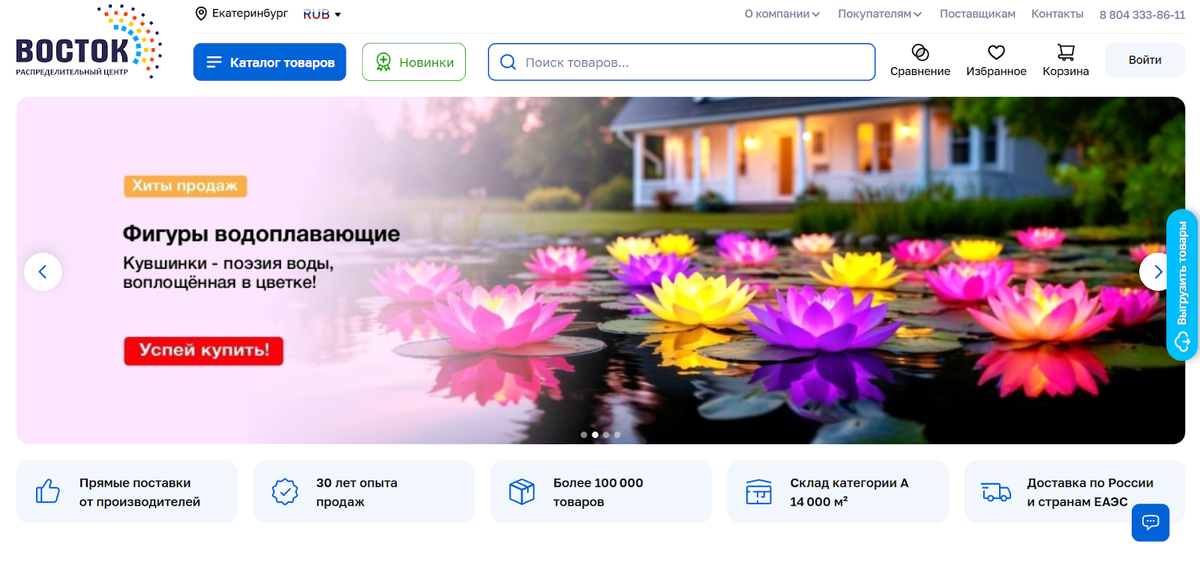The height and width of the screenshot is (565, 1200).
Task: Click the Войти login button
Action: tap(1145, 60)
